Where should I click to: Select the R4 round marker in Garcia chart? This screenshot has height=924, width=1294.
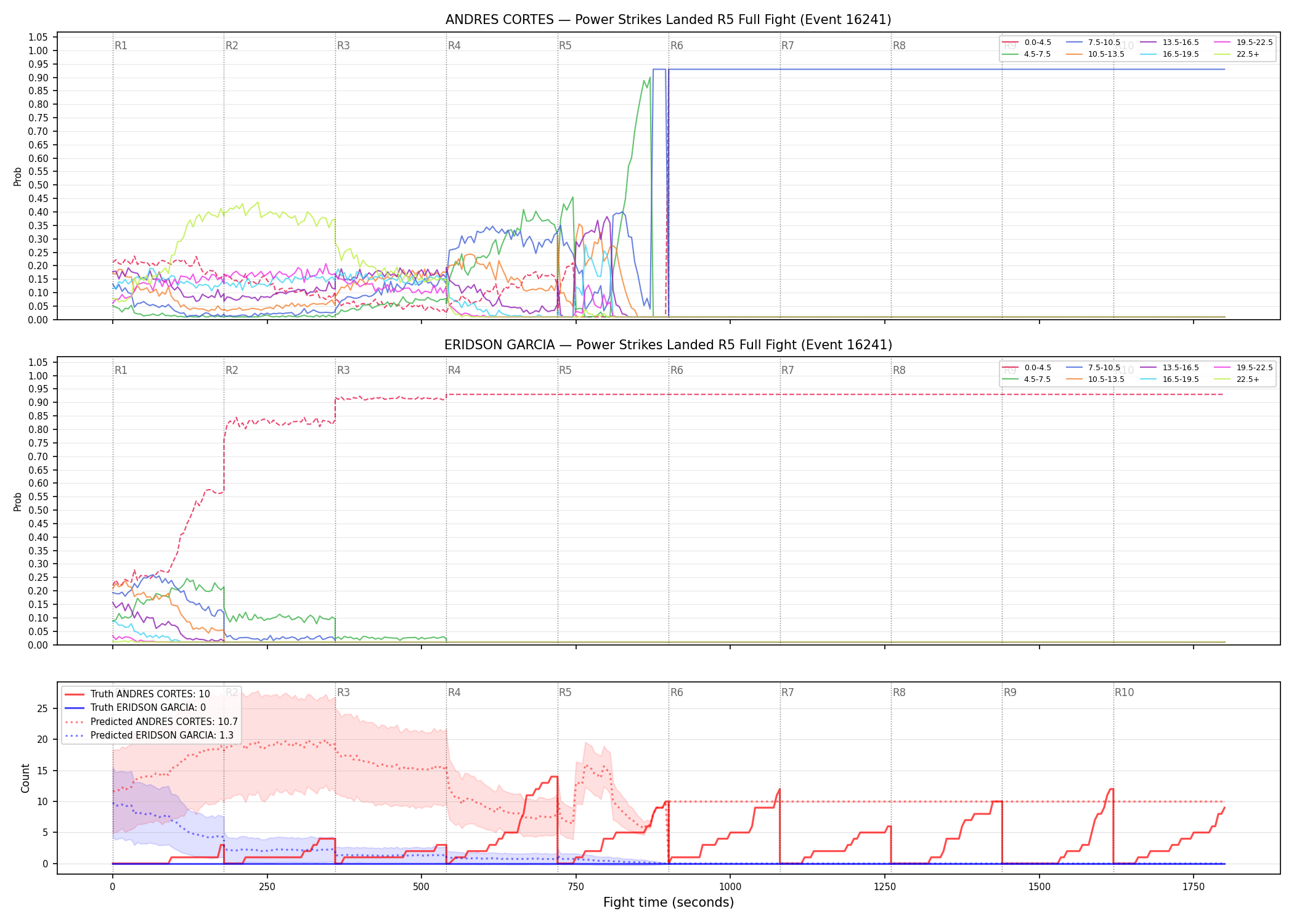(454, 370)
